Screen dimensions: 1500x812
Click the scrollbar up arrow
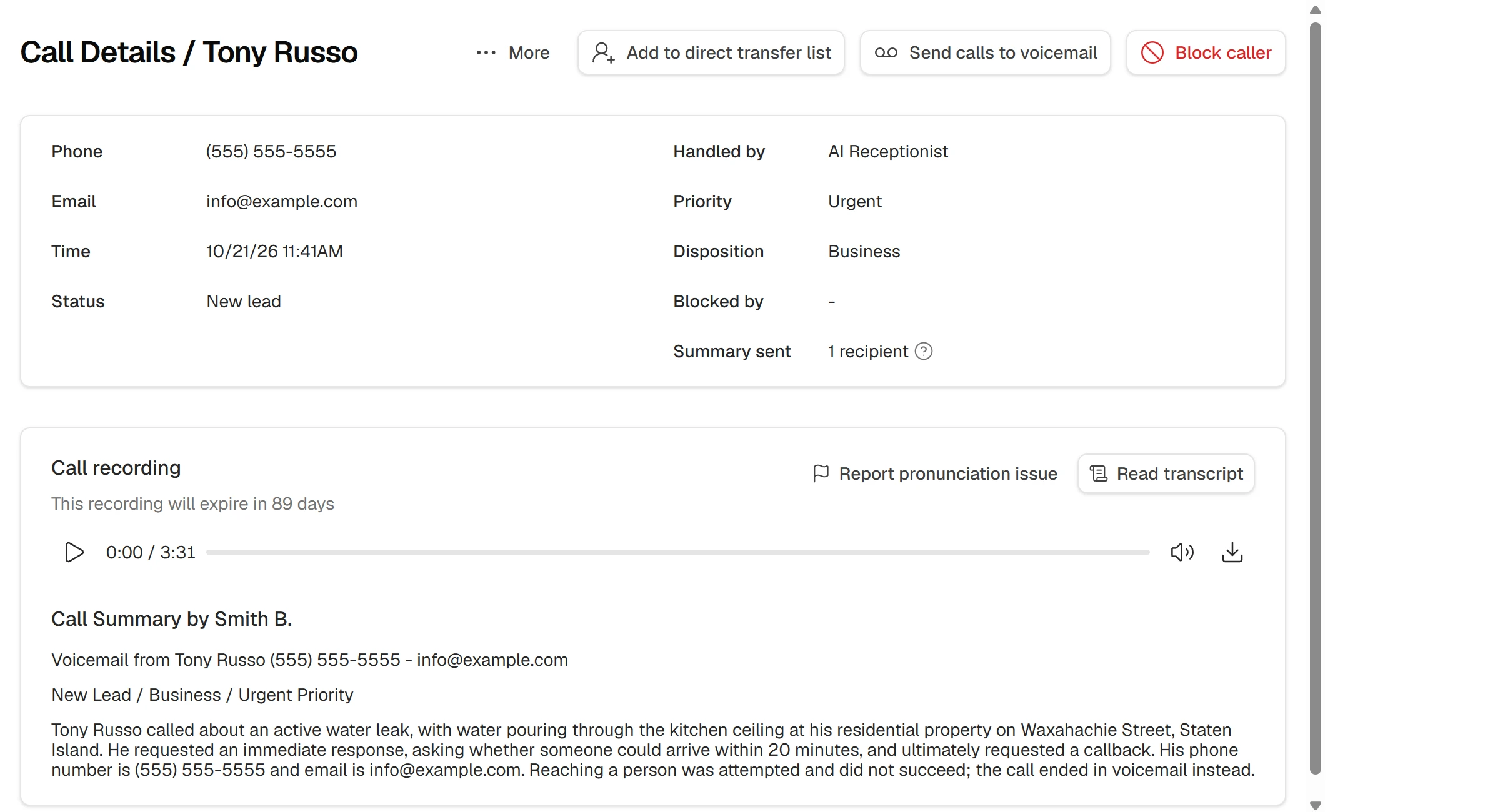coord(1315,10)
